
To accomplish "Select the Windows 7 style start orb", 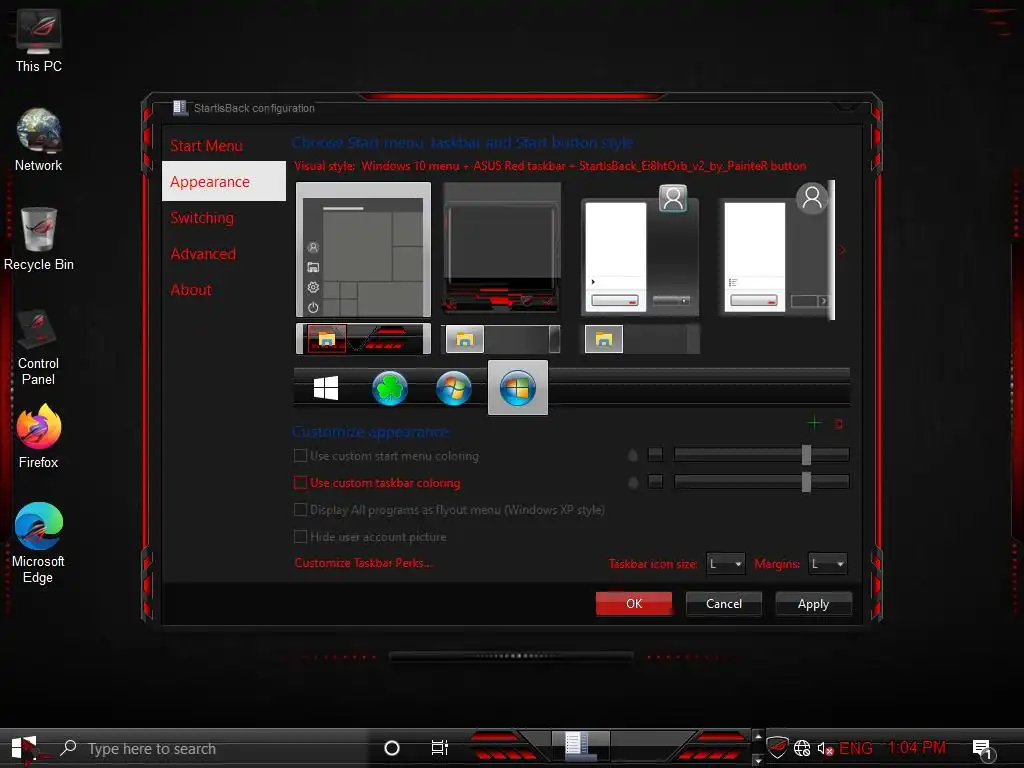I will 453,388.
